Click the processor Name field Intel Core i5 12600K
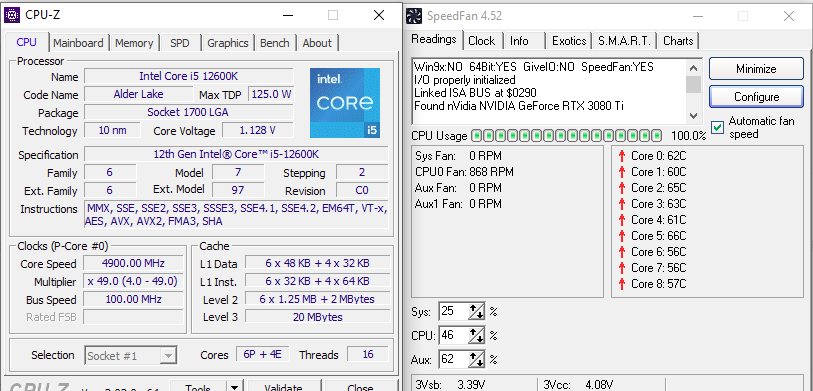813x391 pixels. (x=189, y=76)
